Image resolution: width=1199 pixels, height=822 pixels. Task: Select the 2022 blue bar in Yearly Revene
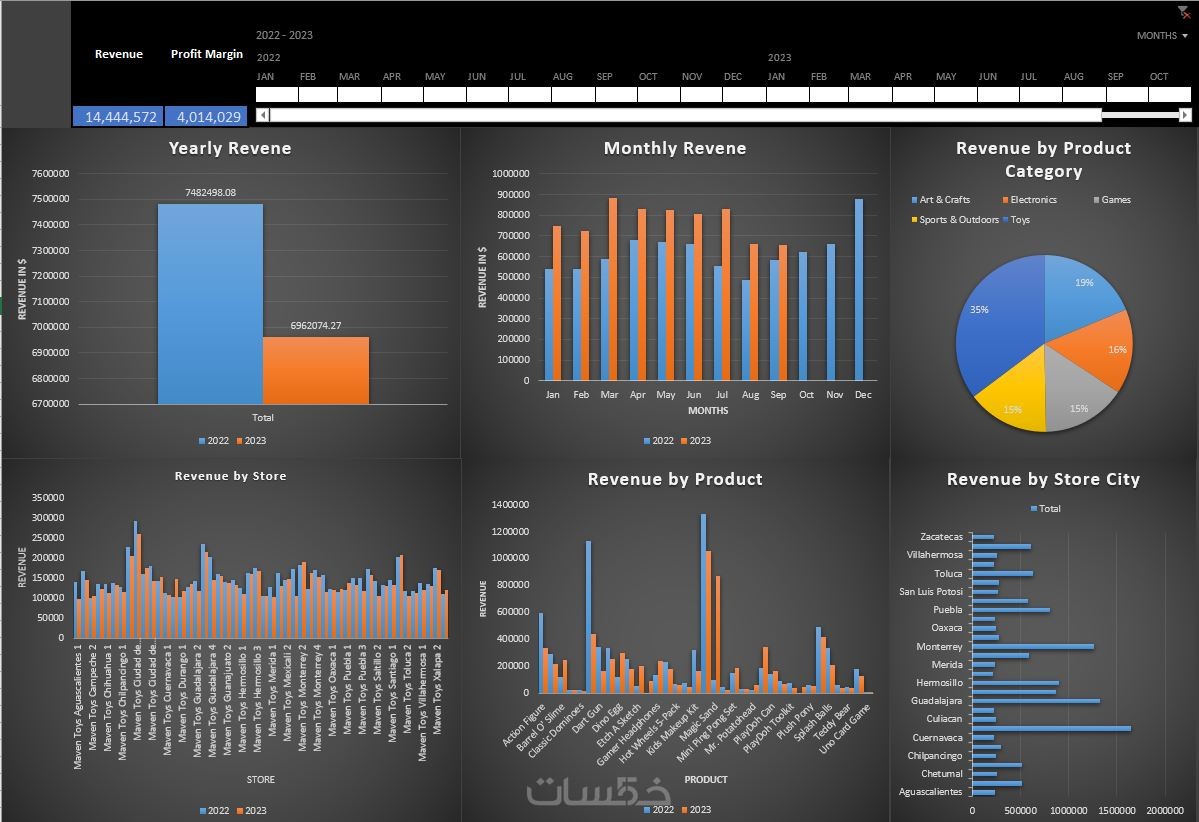(210, 304)
